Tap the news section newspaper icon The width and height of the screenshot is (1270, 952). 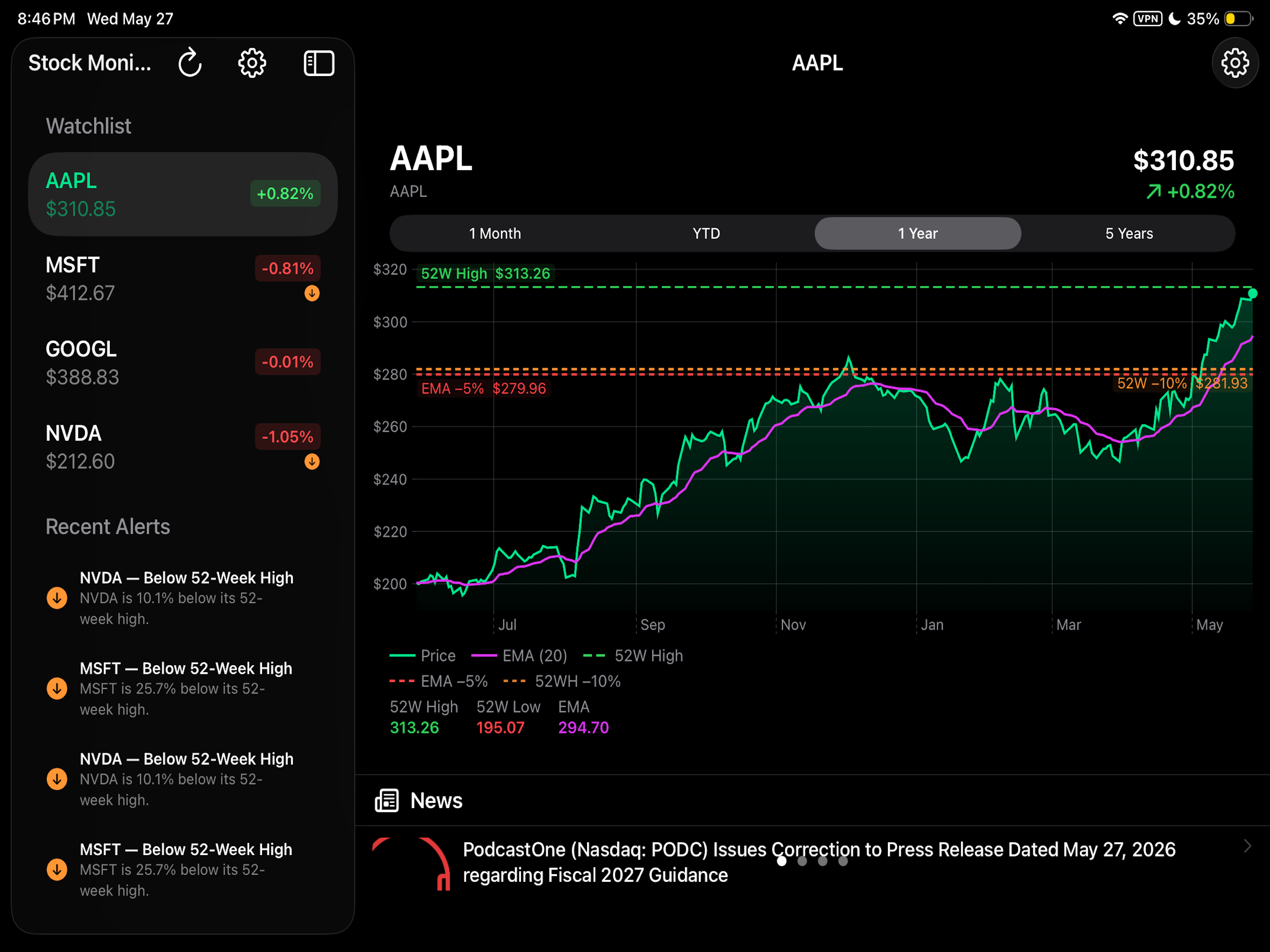(x=386, y=800)
